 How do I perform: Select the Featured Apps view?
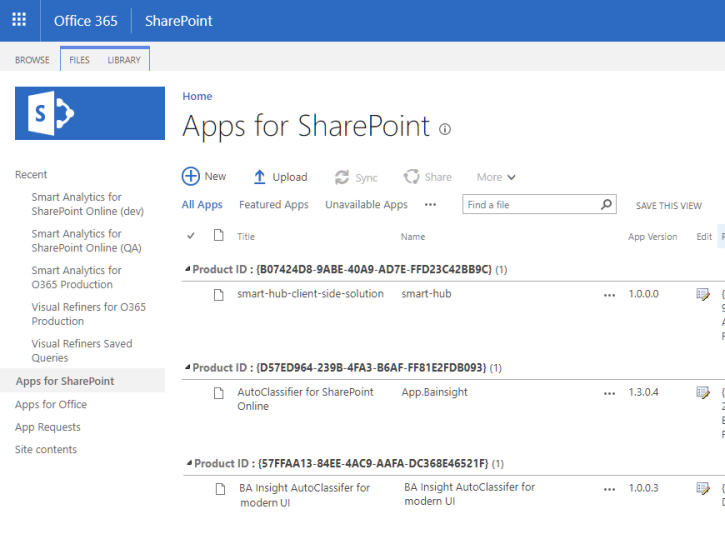pyautogui.click(x=273, y=205)
